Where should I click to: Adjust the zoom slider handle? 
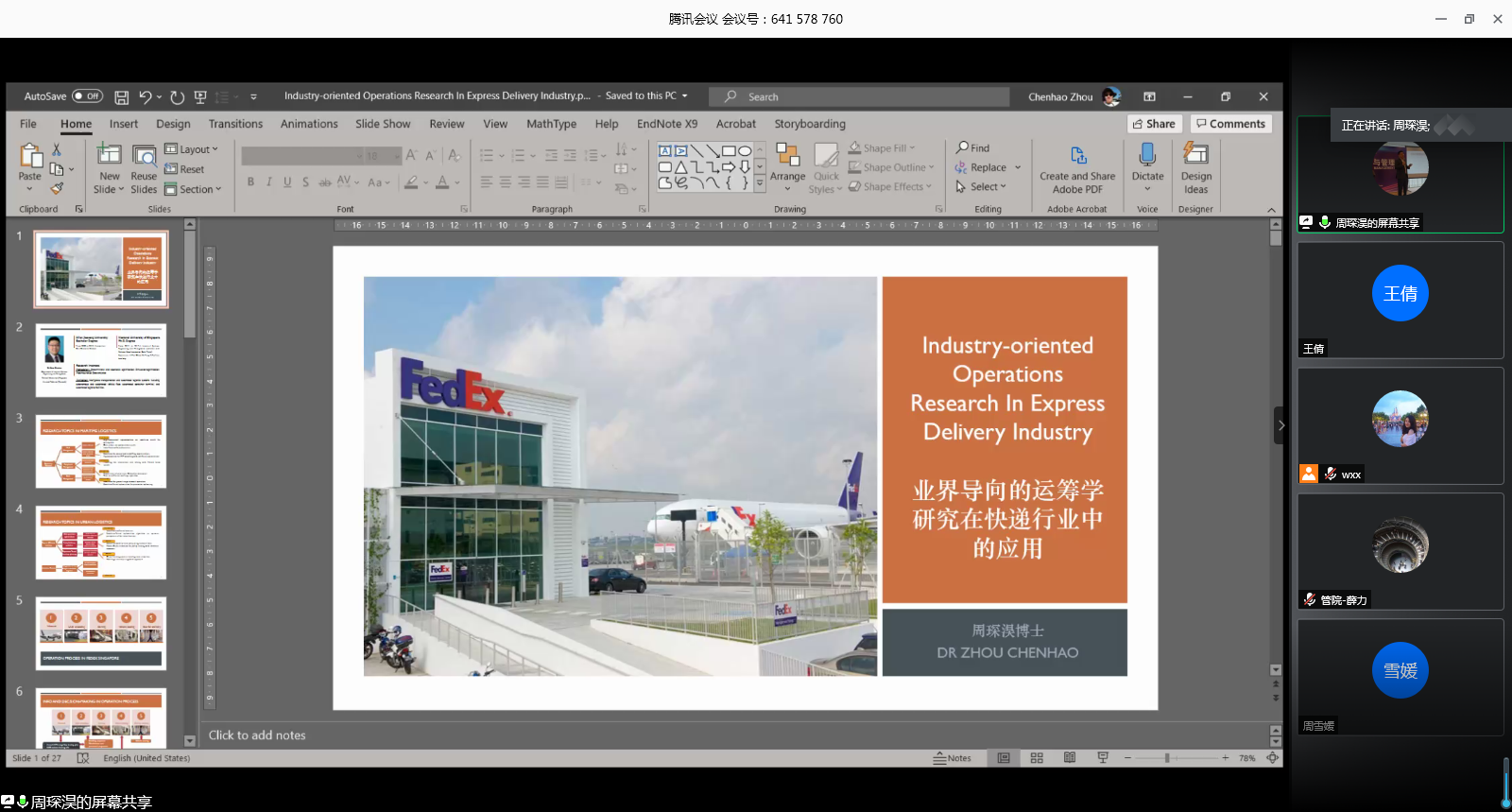point(1167,758)
